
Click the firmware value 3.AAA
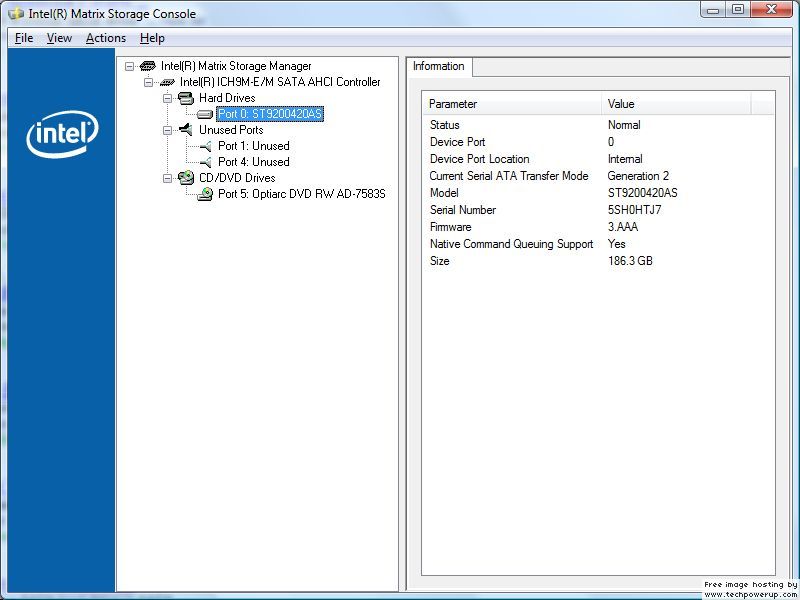click(x=622, y=227)
